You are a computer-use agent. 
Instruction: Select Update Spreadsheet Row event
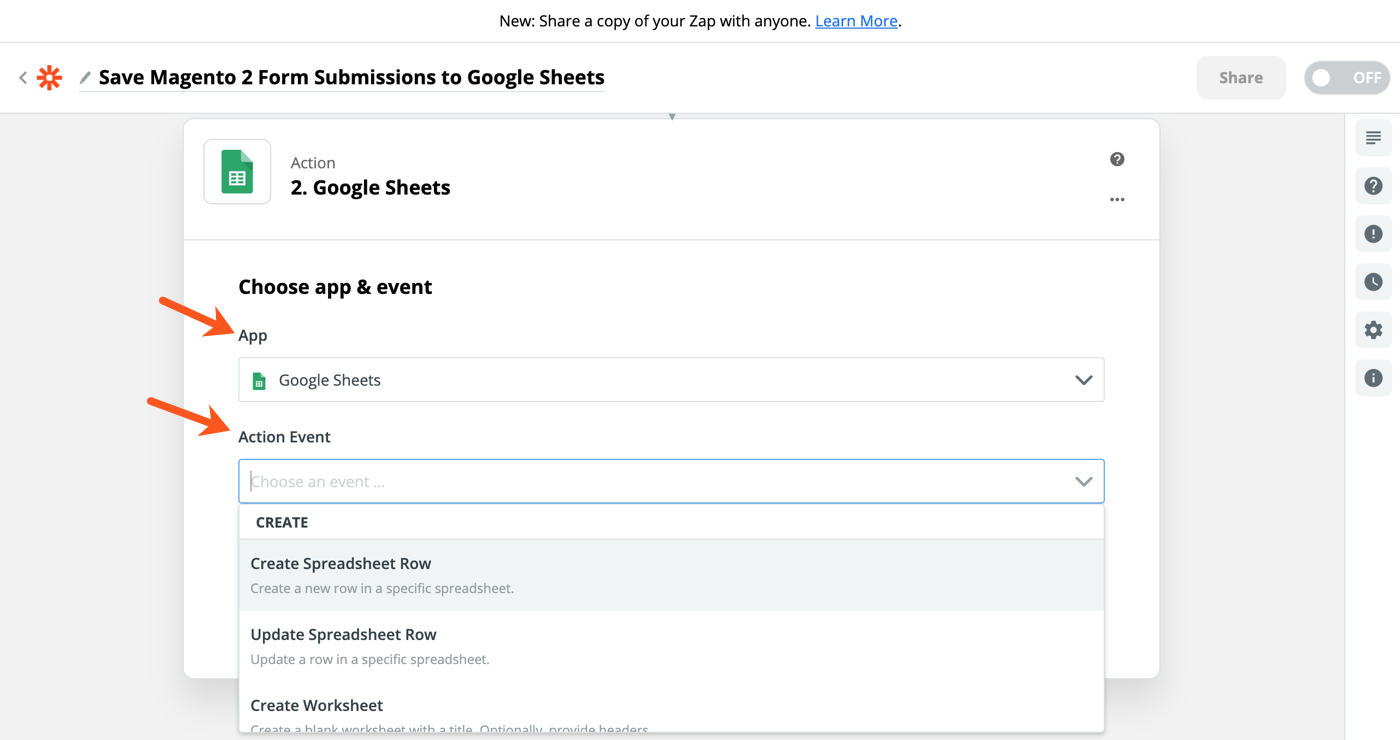[x=671, y=644]
